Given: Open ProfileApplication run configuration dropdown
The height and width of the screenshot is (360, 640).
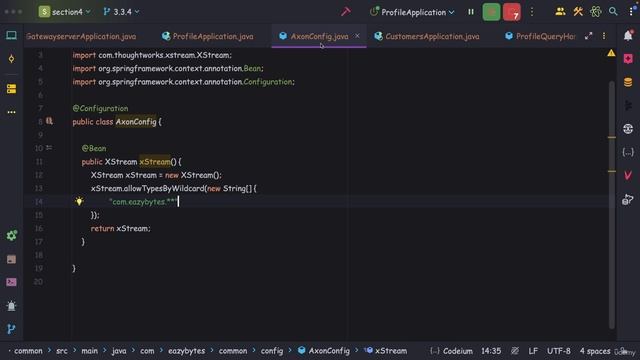Looking at the screenshot, I should pyautogui.click(x=412, y=12).
